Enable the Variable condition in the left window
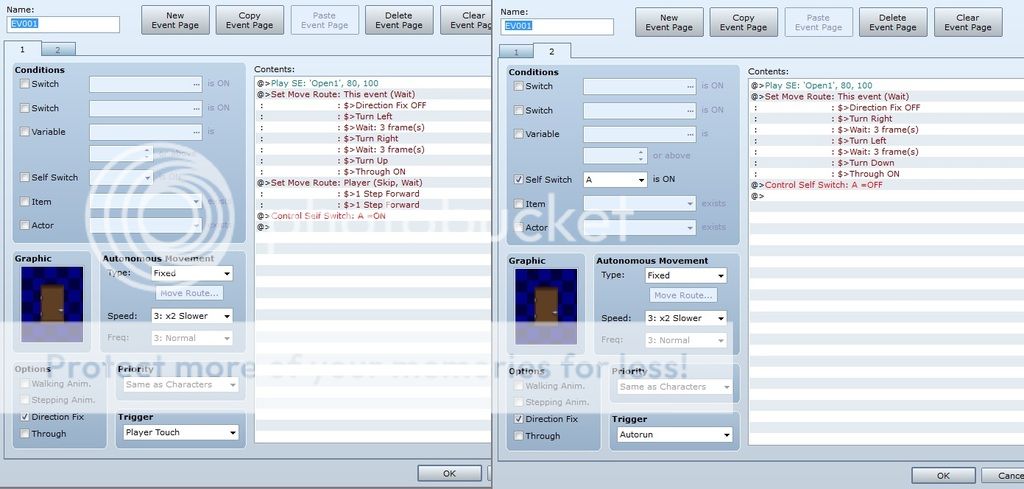The width and height of the screenshot is (1024, 489). (25, 131)
